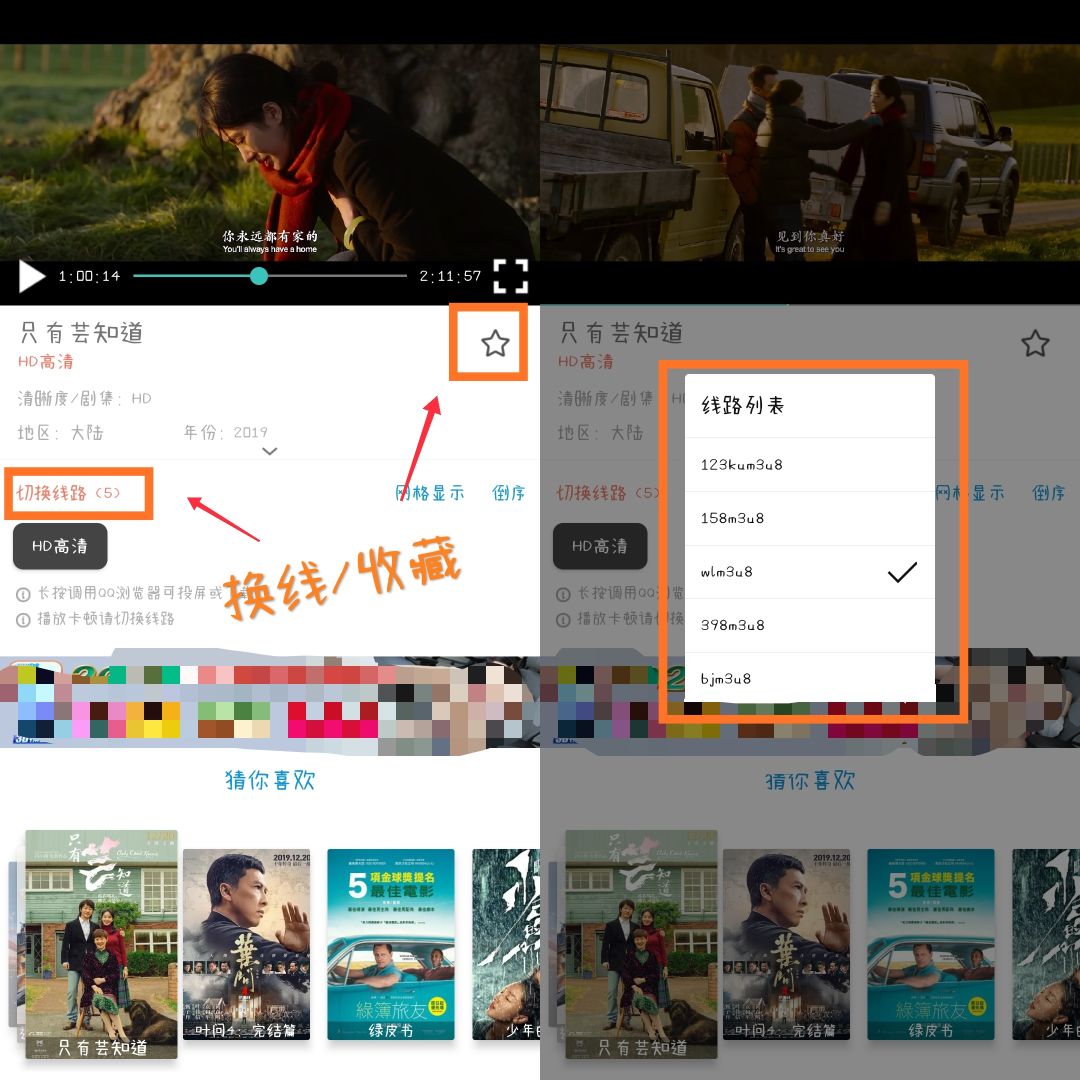Expand movie details chevron under 年份 2019
This screenshot has height=1080, width=1080.
(x=270, y=451)
